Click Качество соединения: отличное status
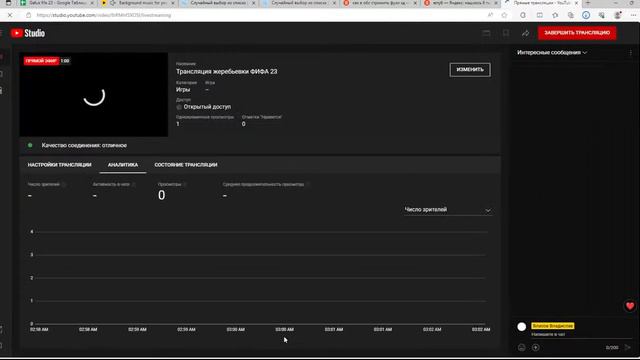Image resolution: width=640 pixels, height=360 pixels. [84, 145]
